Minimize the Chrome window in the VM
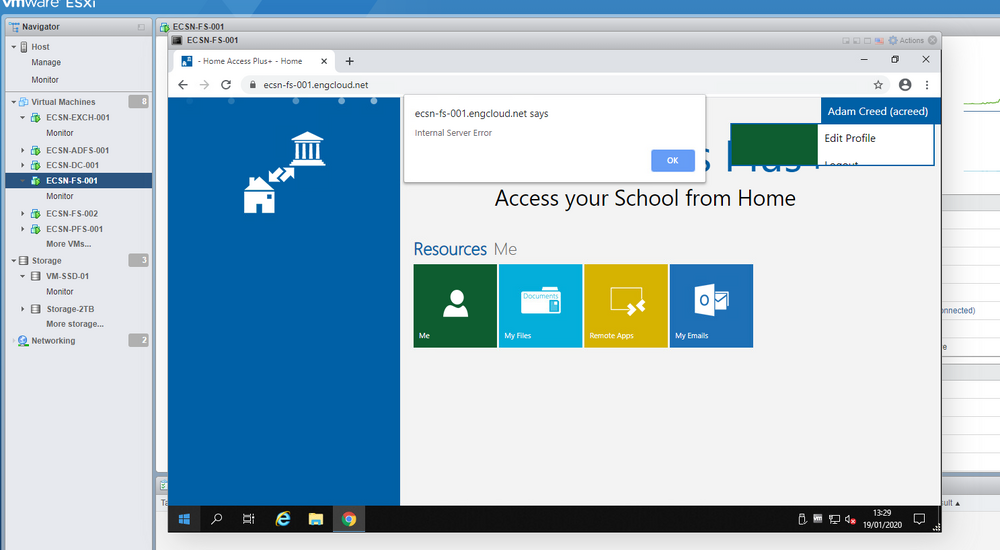The width and height of the screenshot is (1000, 550). [864, 59]
